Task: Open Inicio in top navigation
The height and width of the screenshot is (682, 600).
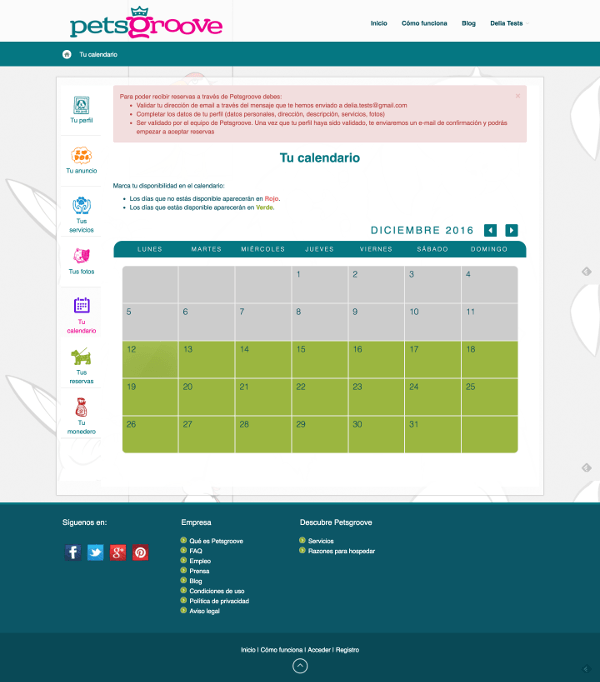Action: click(x=379, y=23)
